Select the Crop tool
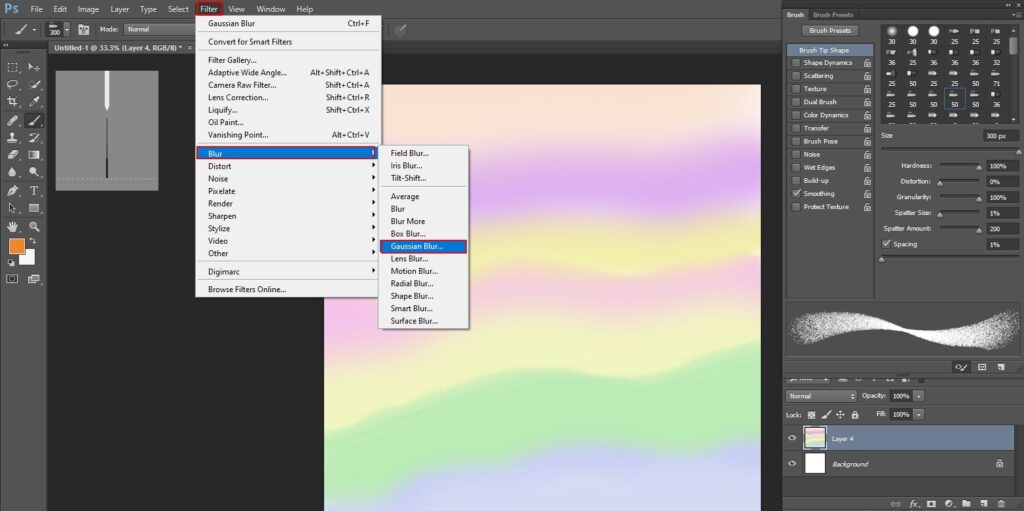The image size is (1024, 511). coord(12,102)
